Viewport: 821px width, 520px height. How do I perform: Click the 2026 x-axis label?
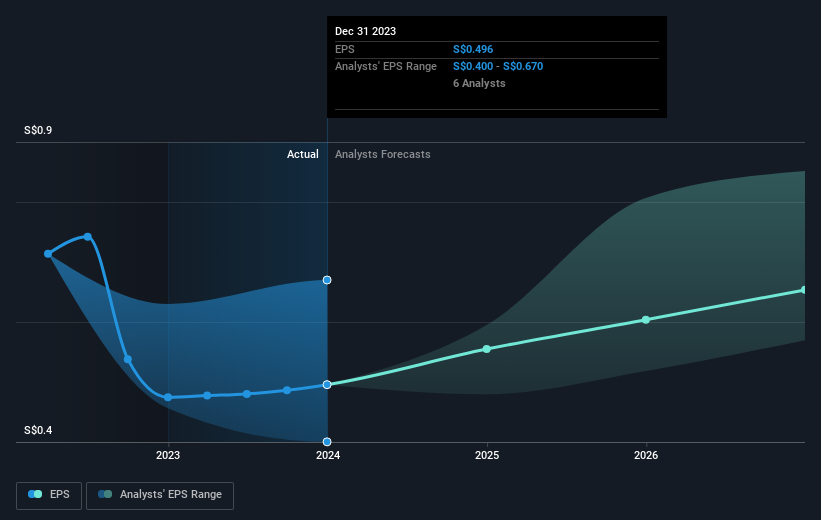(646, 455)
